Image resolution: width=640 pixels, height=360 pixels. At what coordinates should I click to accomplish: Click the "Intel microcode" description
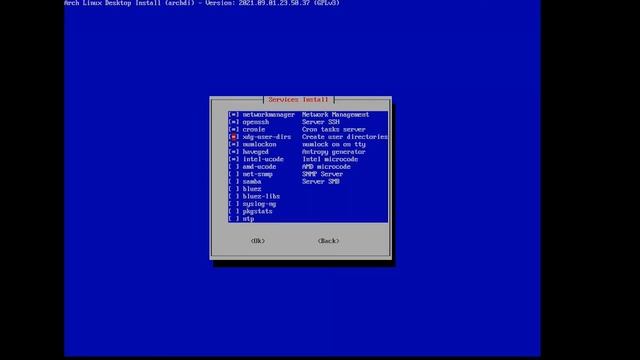pos(330,159)
